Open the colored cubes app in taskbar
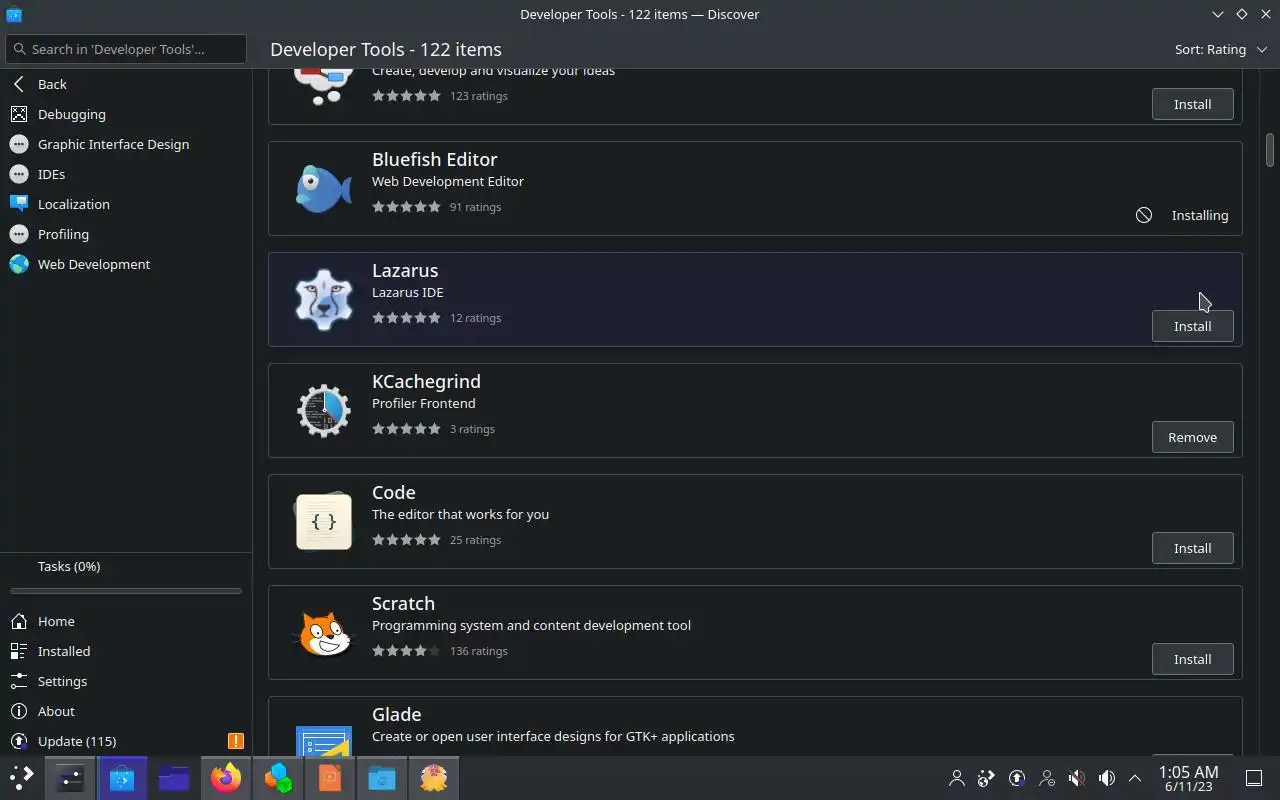 278,778
